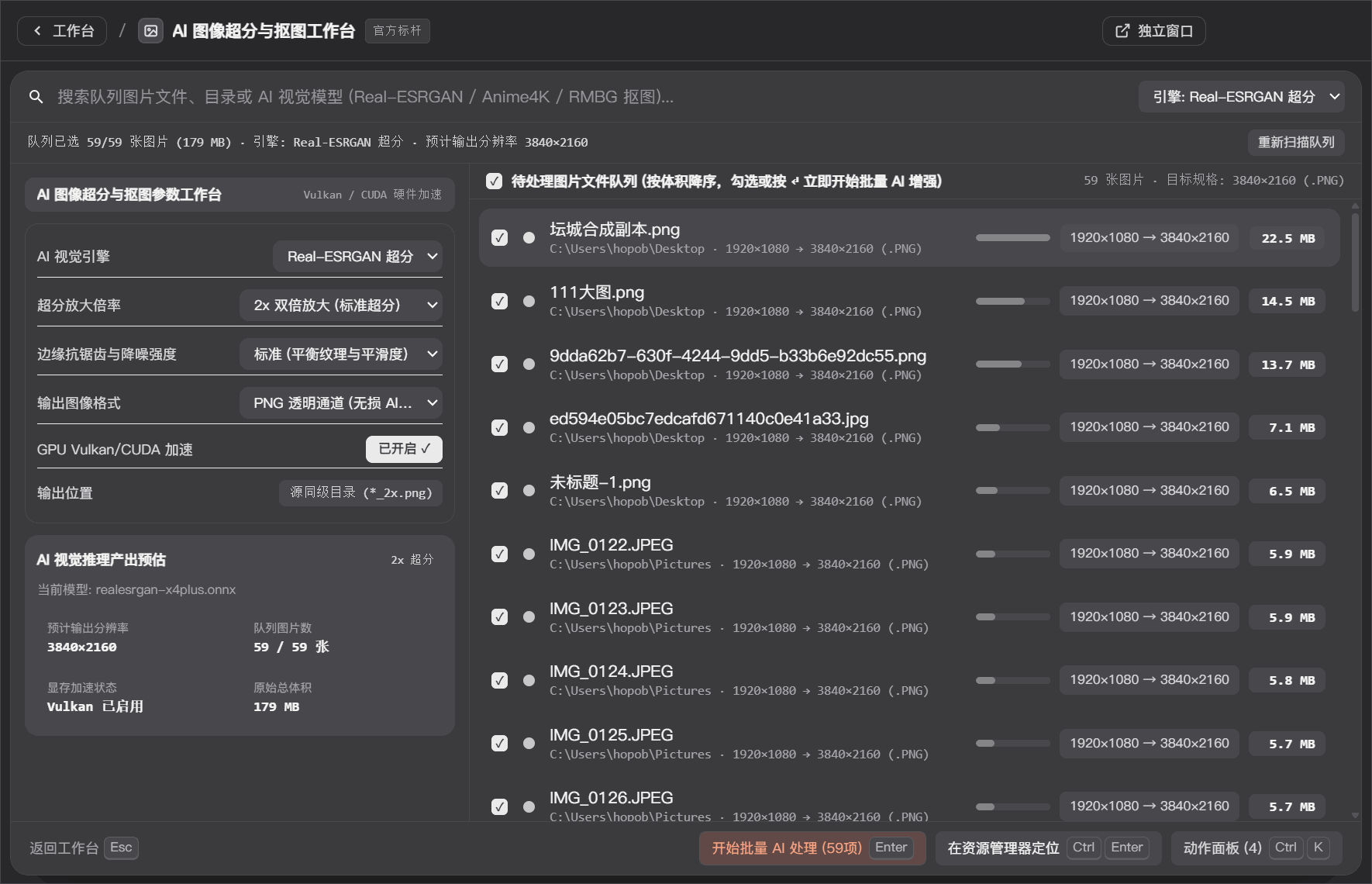Click the search magnifier icon
The image size is (1372, 884).
(x=36, y=97)
